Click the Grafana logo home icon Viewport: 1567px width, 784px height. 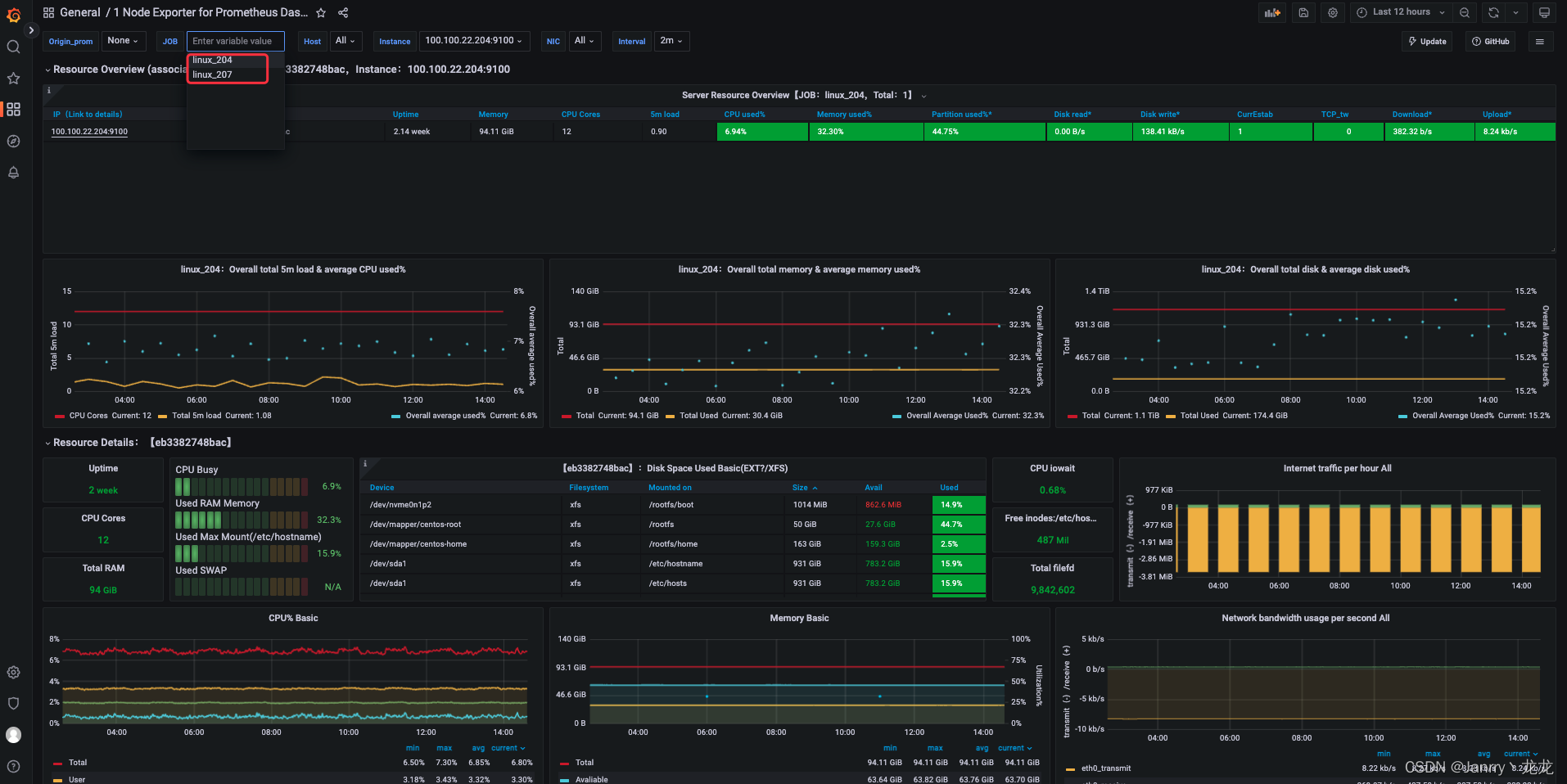13,14
